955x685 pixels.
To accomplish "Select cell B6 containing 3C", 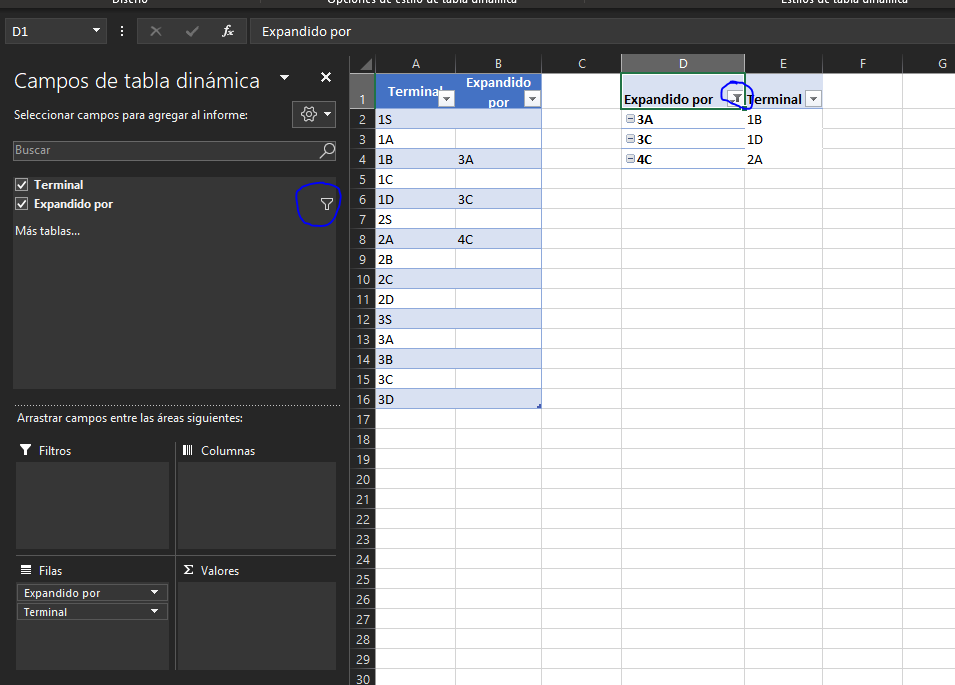I will tap(498, 200).
